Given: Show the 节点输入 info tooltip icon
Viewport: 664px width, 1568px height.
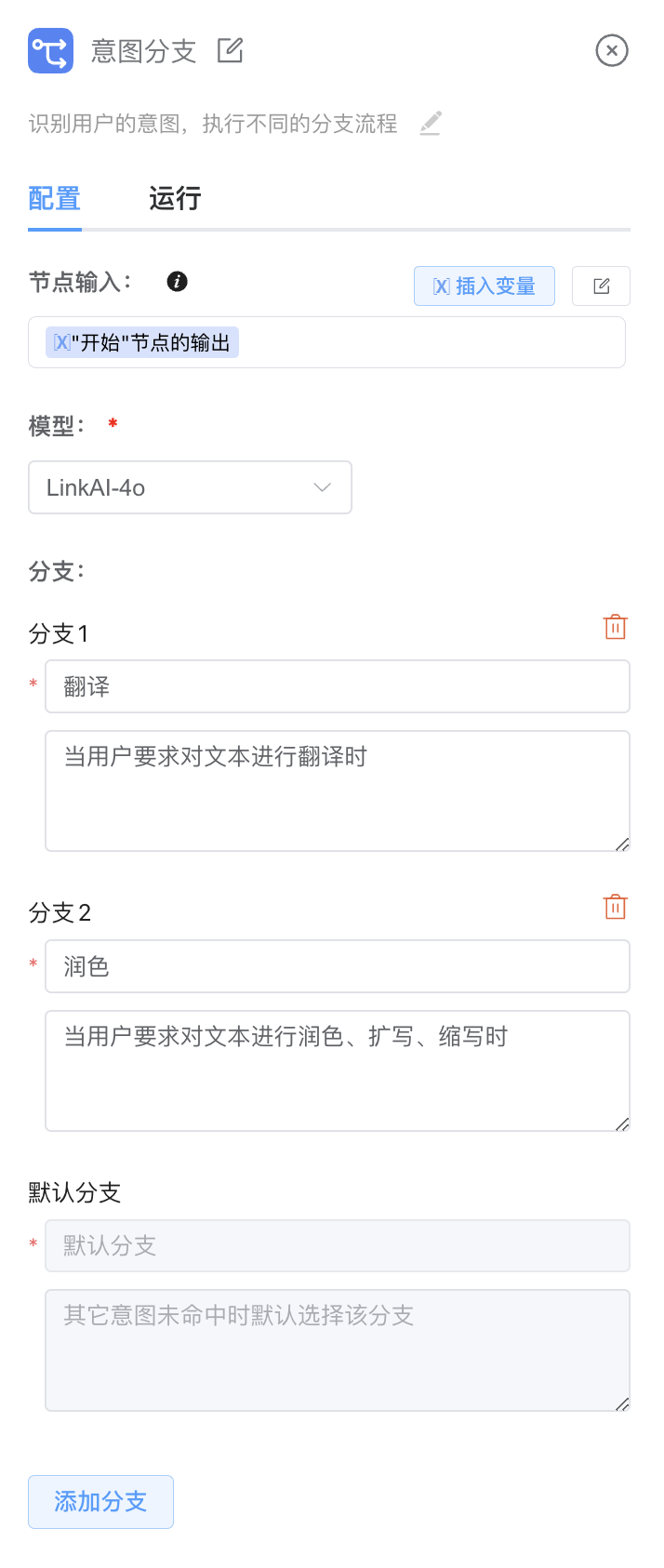Looking at the screenshot, I should tap(177, 282).
